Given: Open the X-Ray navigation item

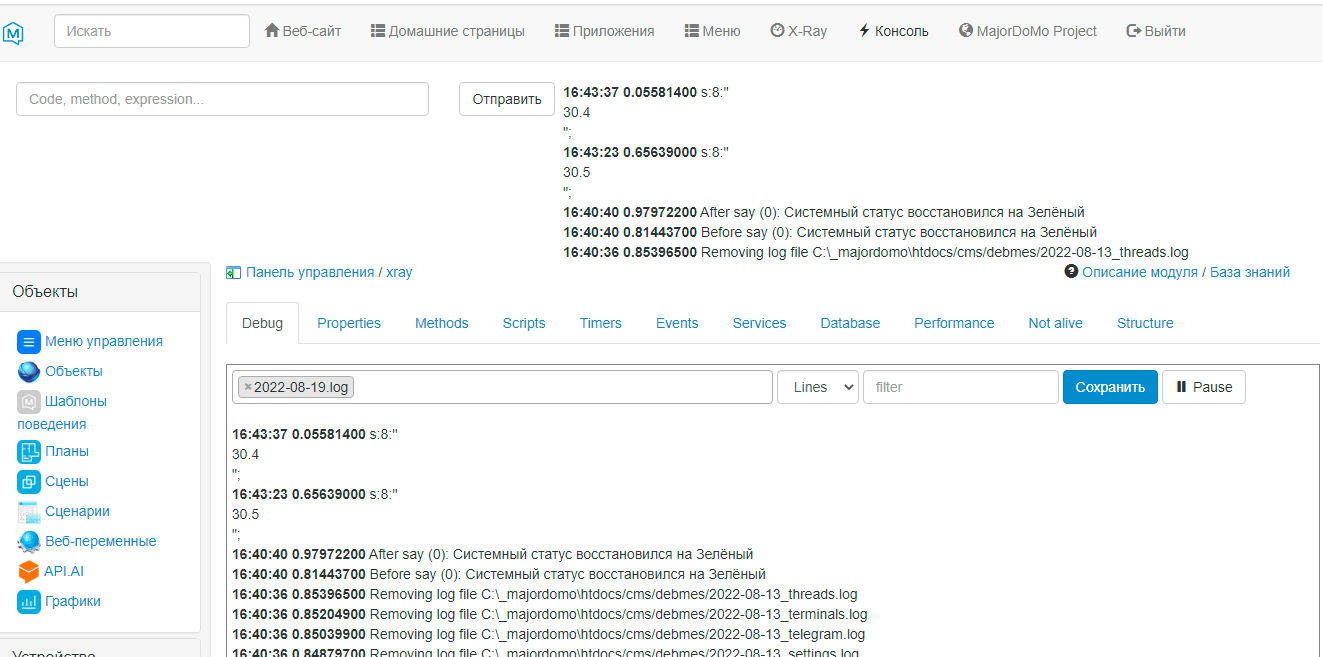Looking at the screenshot, I should pos(799,31).
